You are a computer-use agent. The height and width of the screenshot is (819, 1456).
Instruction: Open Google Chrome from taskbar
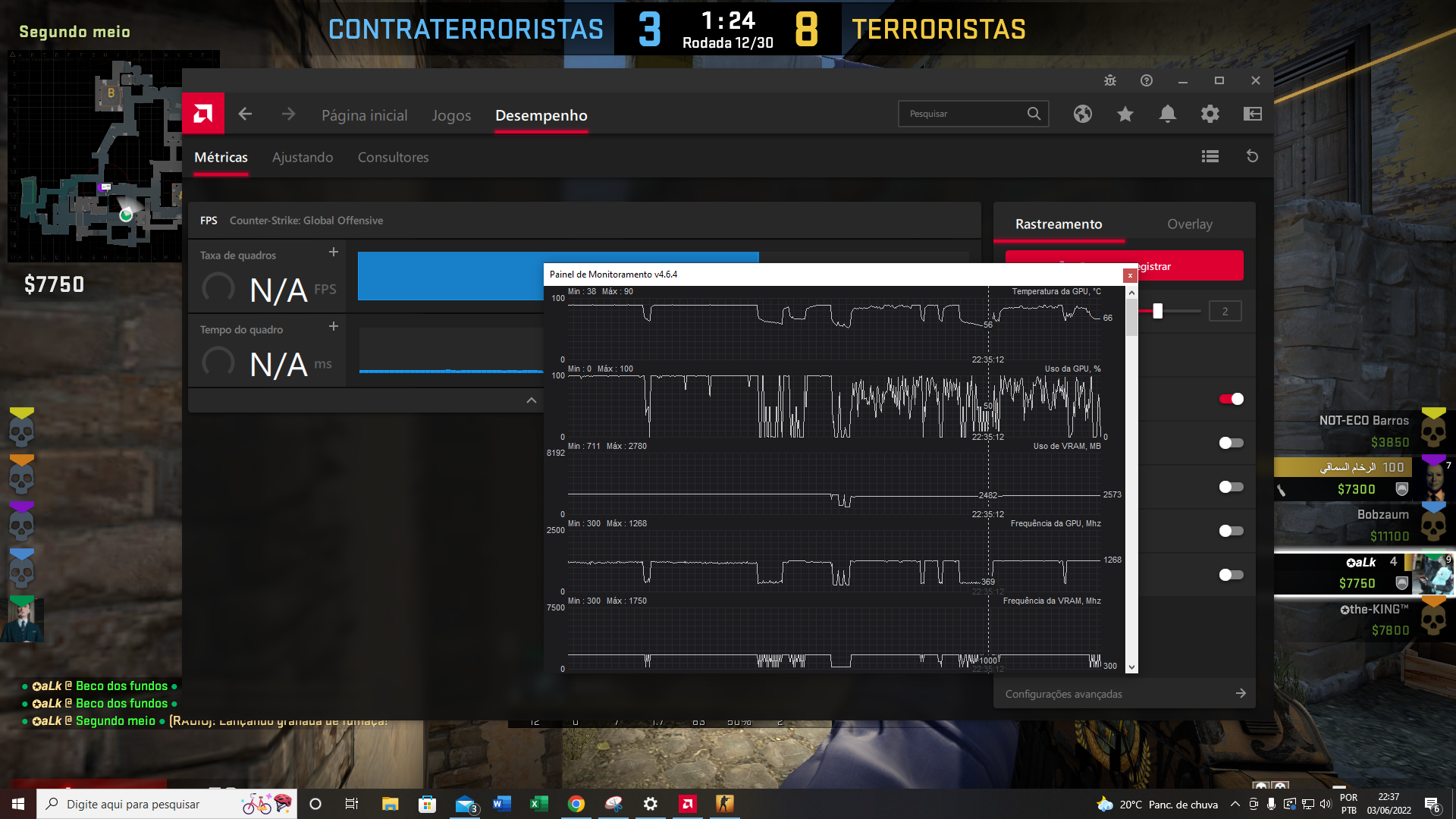(576, 804)
